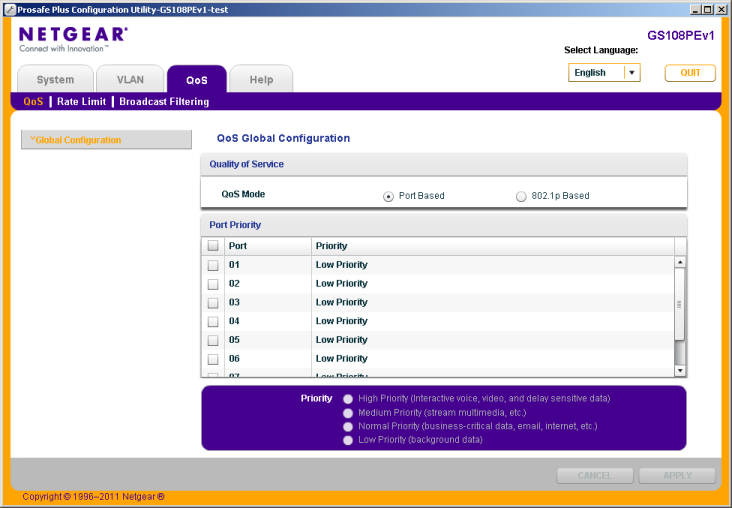Click Low Priority text for port 05
The height and width of the screenshot is (508, 732).
pyautogui.click(x=342, y=339)
